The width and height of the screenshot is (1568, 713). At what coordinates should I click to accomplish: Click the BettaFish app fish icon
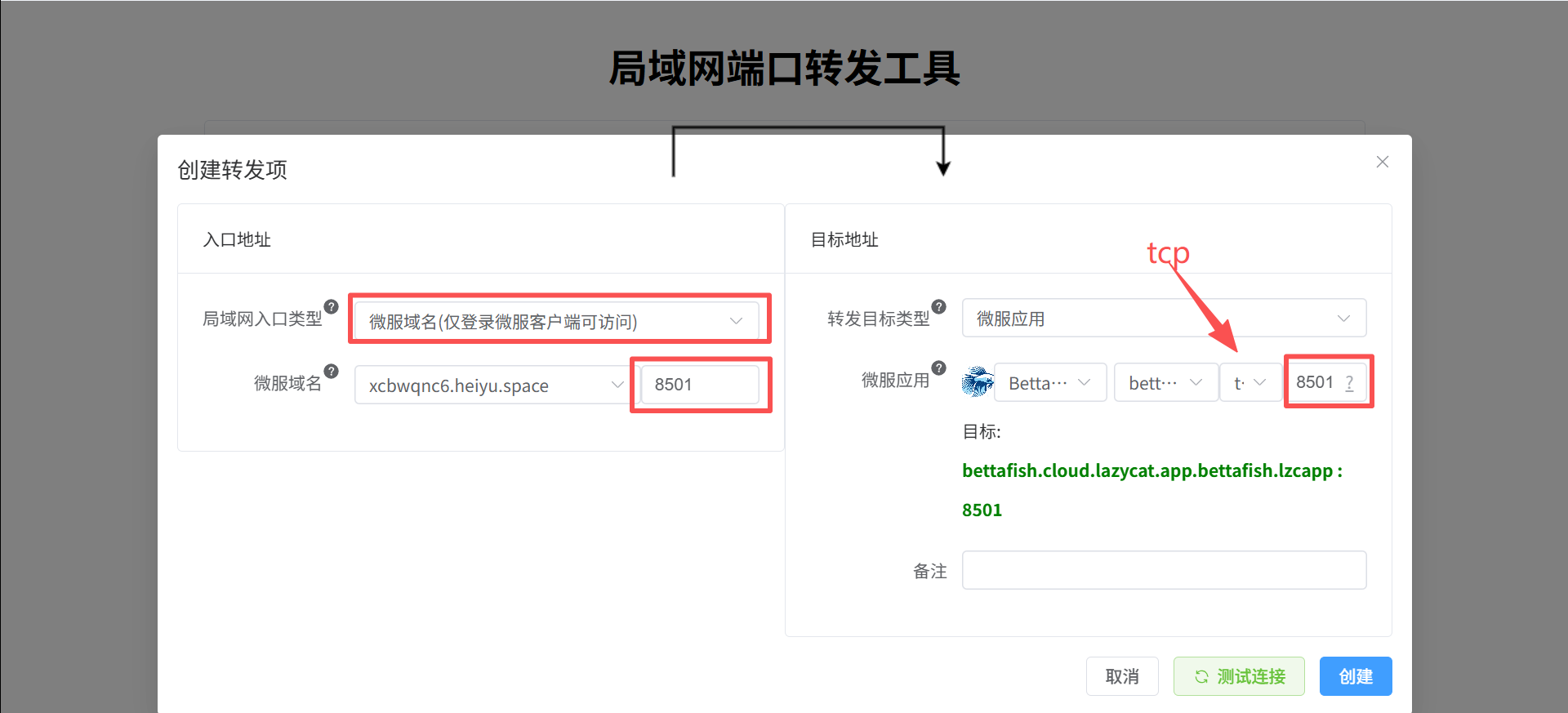978,381
